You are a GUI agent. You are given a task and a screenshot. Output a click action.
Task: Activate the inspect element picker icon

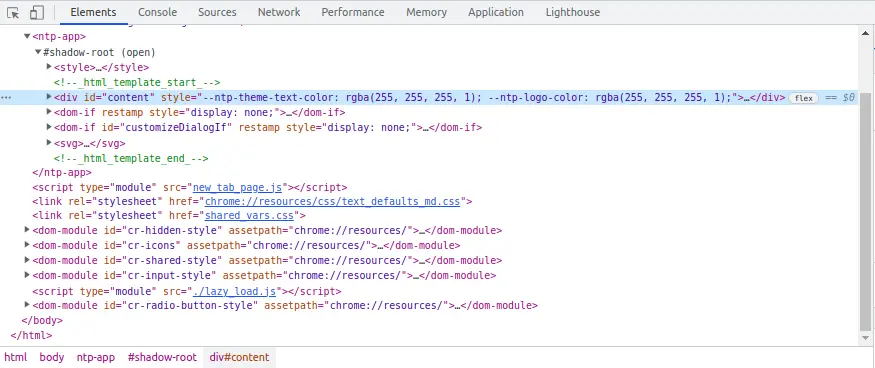(x=13, y=12)
